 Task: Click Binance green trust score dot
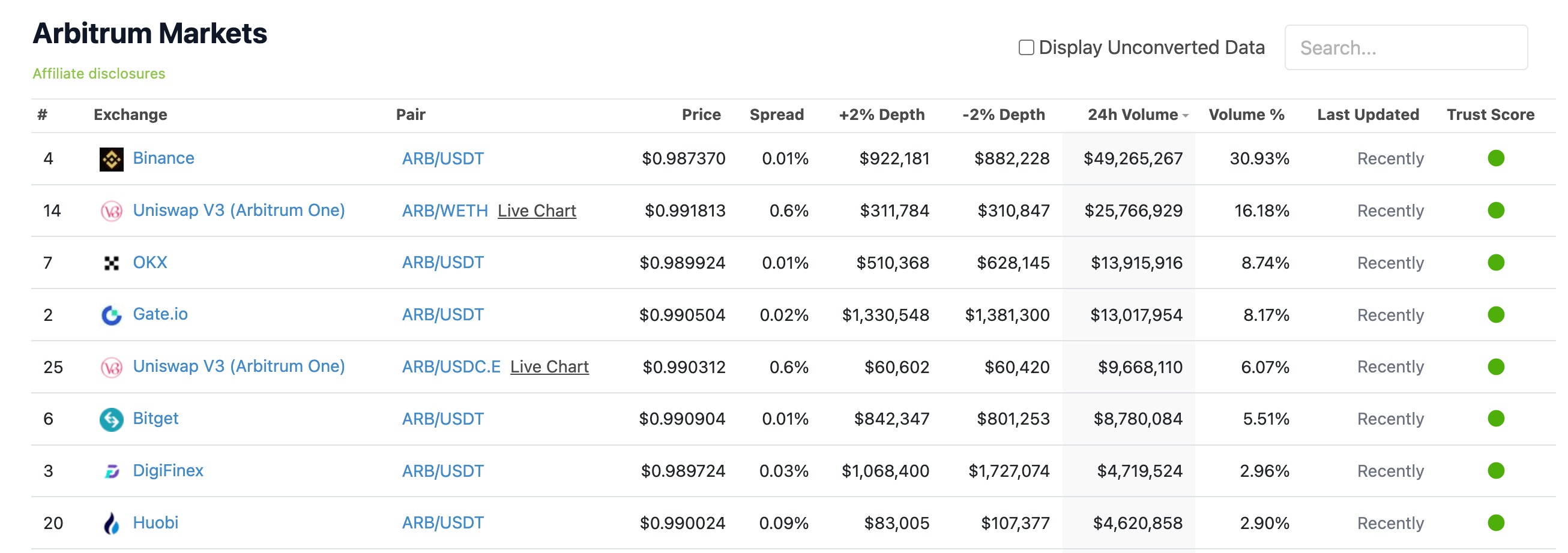tap(1495, 159)
